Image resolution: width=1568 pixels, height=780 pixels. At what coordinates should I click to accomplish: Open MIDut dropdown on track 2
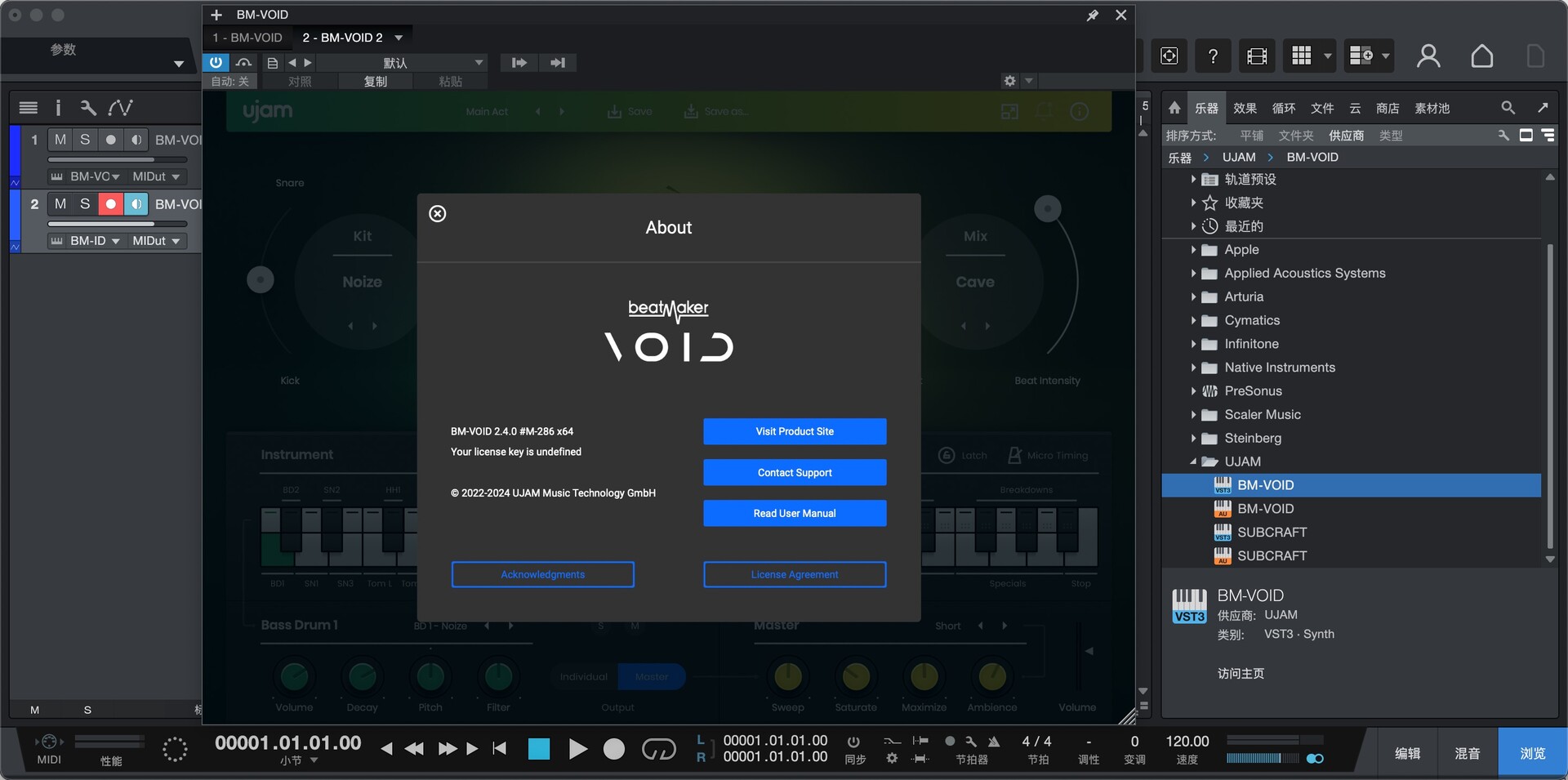pyautogui.click(x=157, y=241)
